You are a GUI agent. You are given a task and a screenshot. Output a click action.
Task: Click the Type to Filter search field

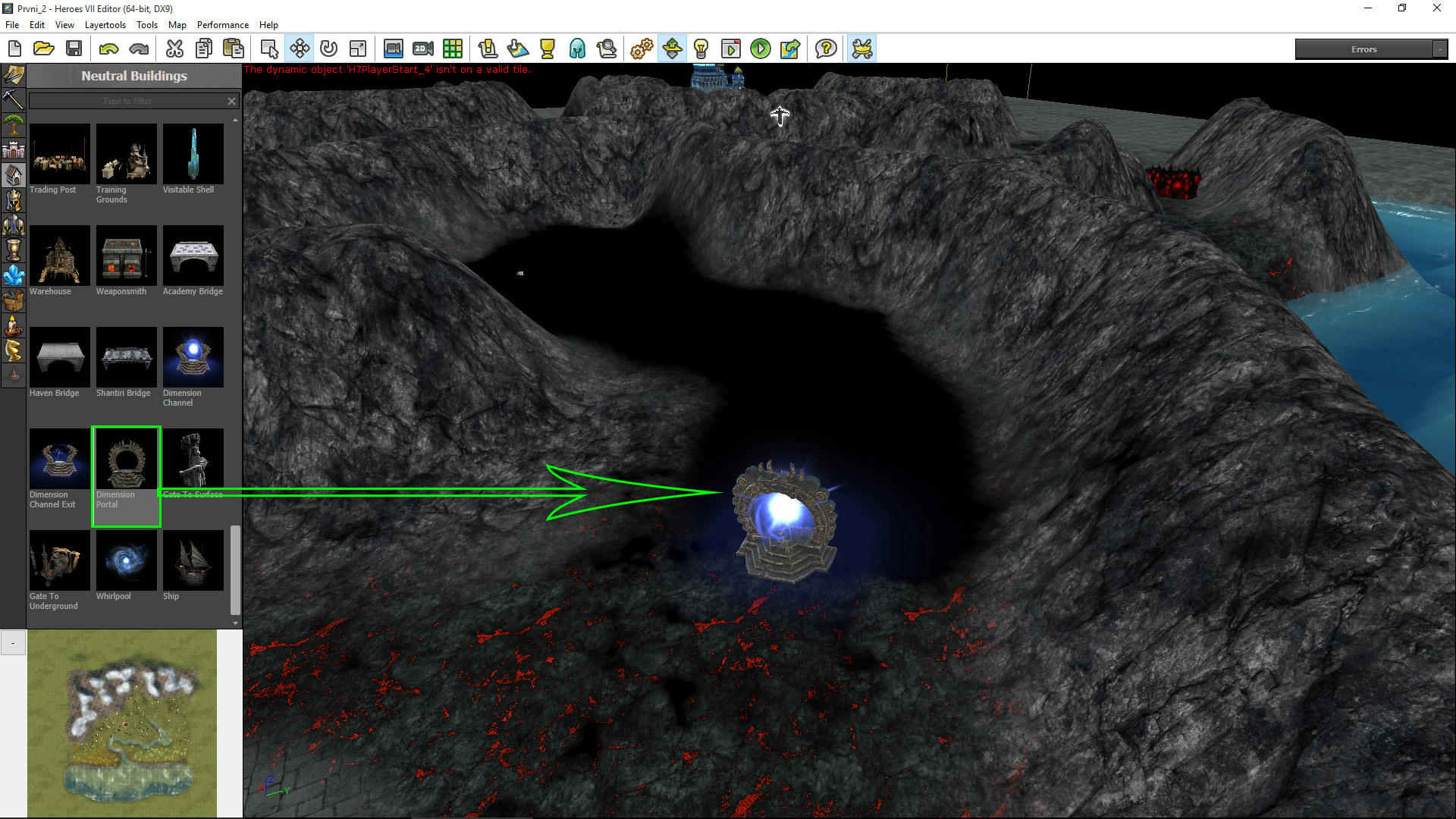pyautogui.click(x=127, y=101)
